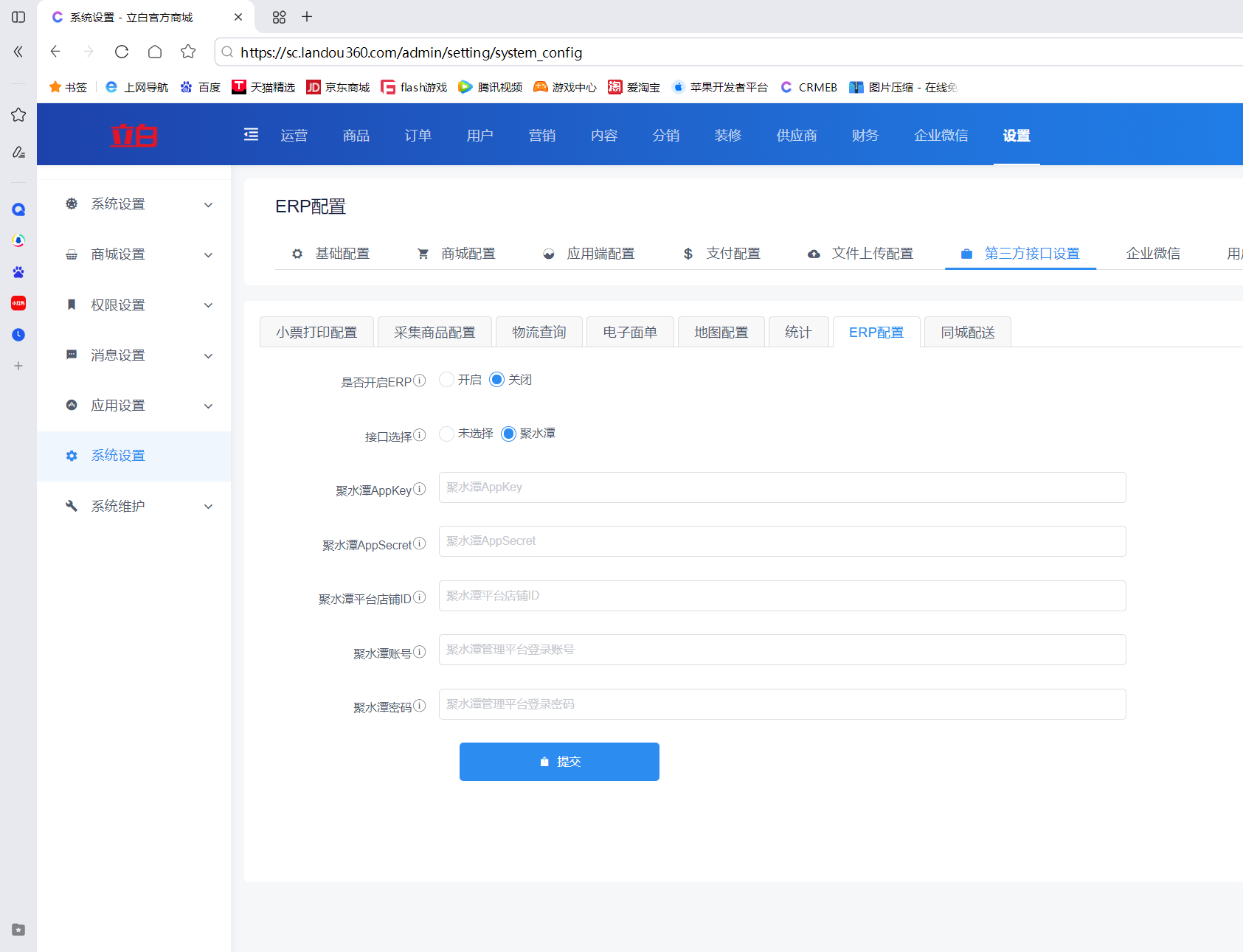
Task: Open the 供应商 top menu
Action: 797,135
